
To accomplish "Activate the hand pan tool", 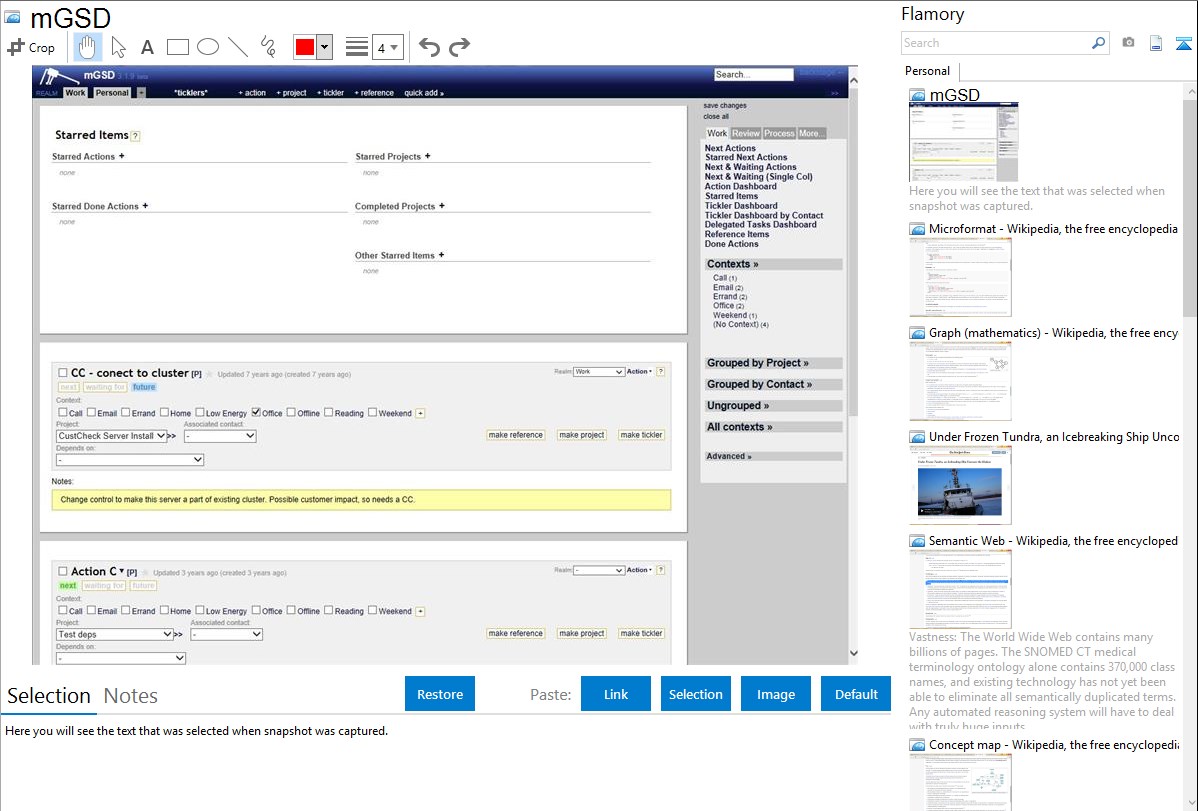I will 88,46.
